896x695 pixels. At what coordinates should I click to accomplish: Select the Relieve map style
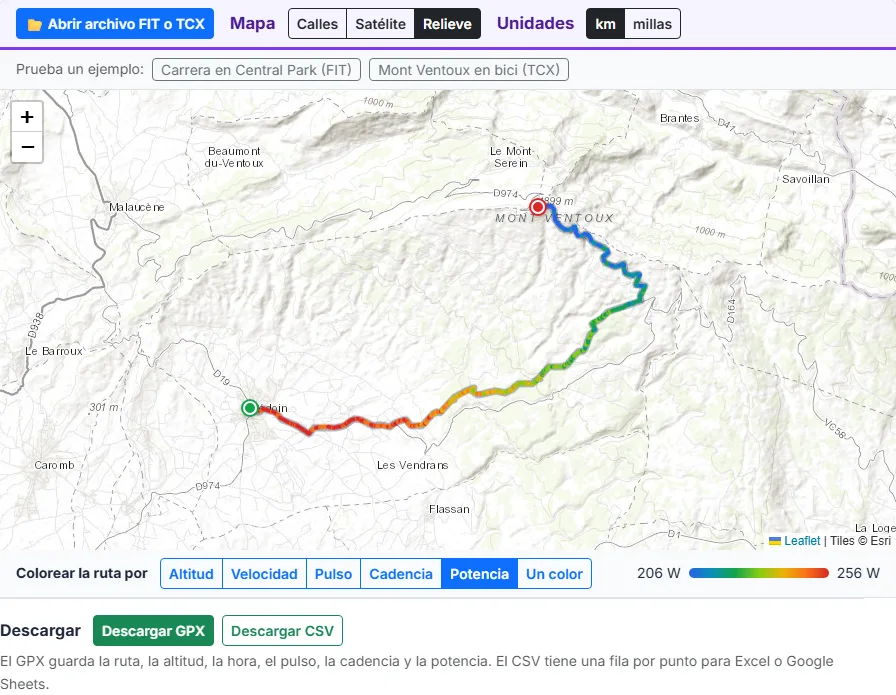point(447,24)
